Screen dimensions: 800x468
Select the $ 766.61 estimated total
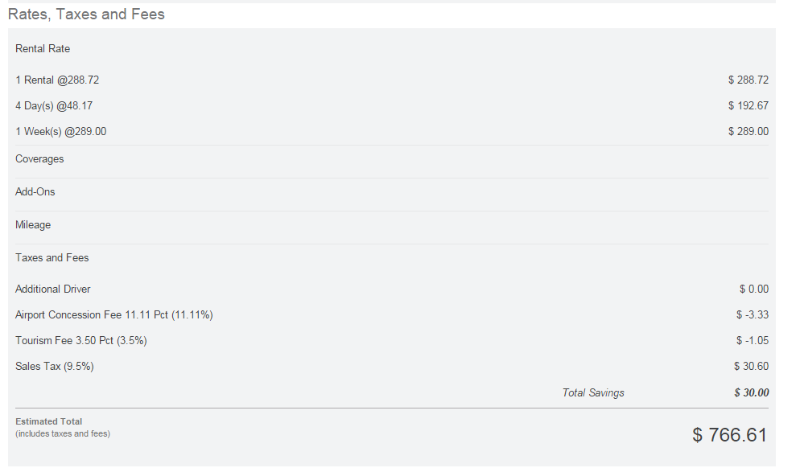point(729,435)
